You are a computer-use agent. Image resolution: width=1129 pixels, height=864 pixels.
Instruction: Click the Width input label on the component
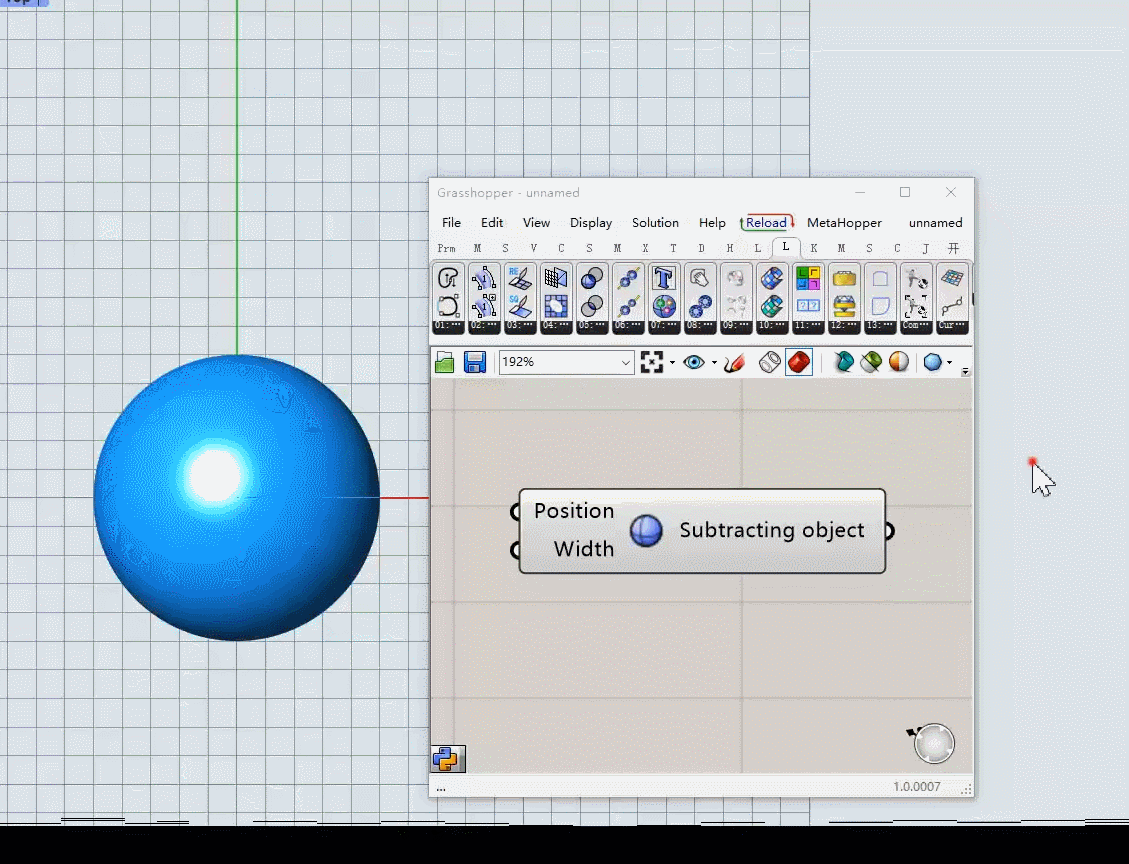click(584, 549)
